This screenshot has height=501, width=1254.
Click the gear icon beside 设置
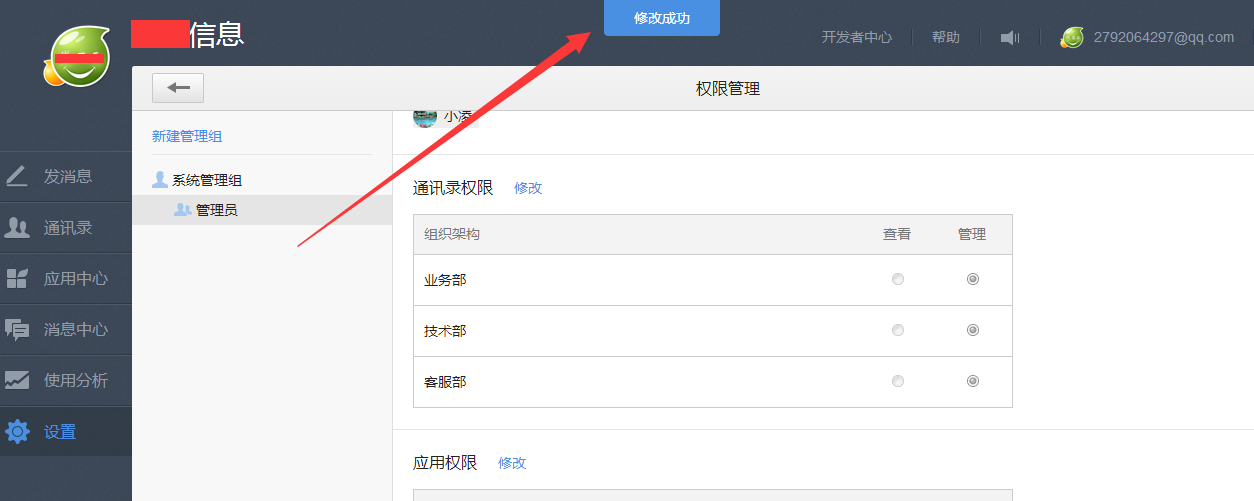pos(17,432)
